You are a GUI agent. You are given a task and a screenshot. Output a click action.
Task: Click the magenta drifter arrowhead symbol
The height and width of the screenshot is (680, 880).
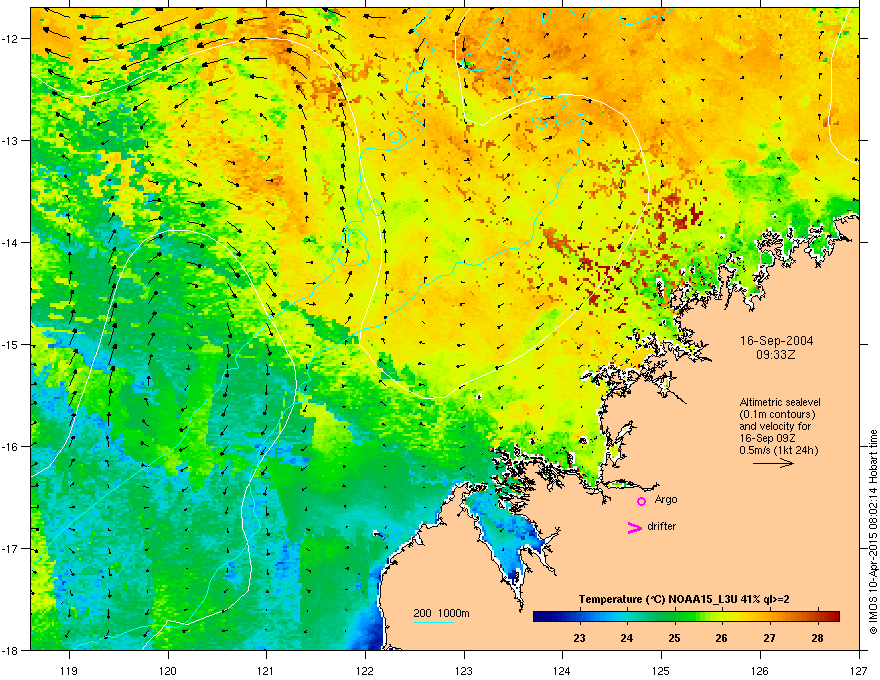click(x=635, y=527)
